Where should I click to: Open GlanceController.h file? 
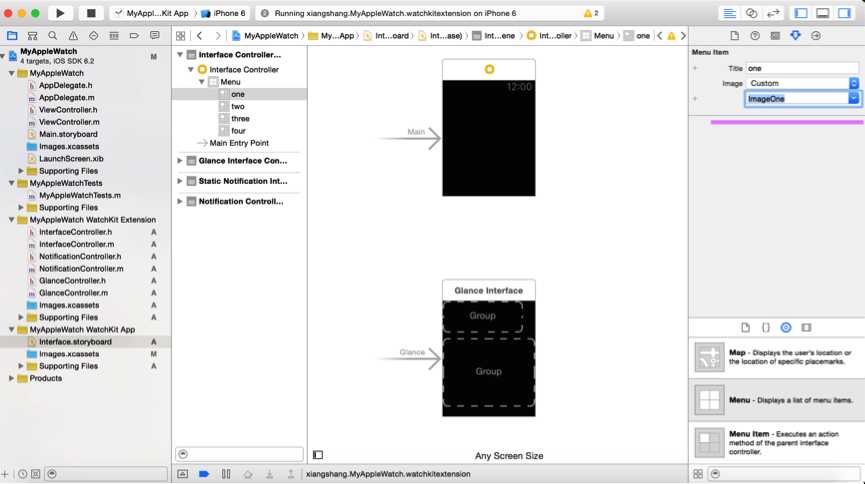click(x=72, y=281)
